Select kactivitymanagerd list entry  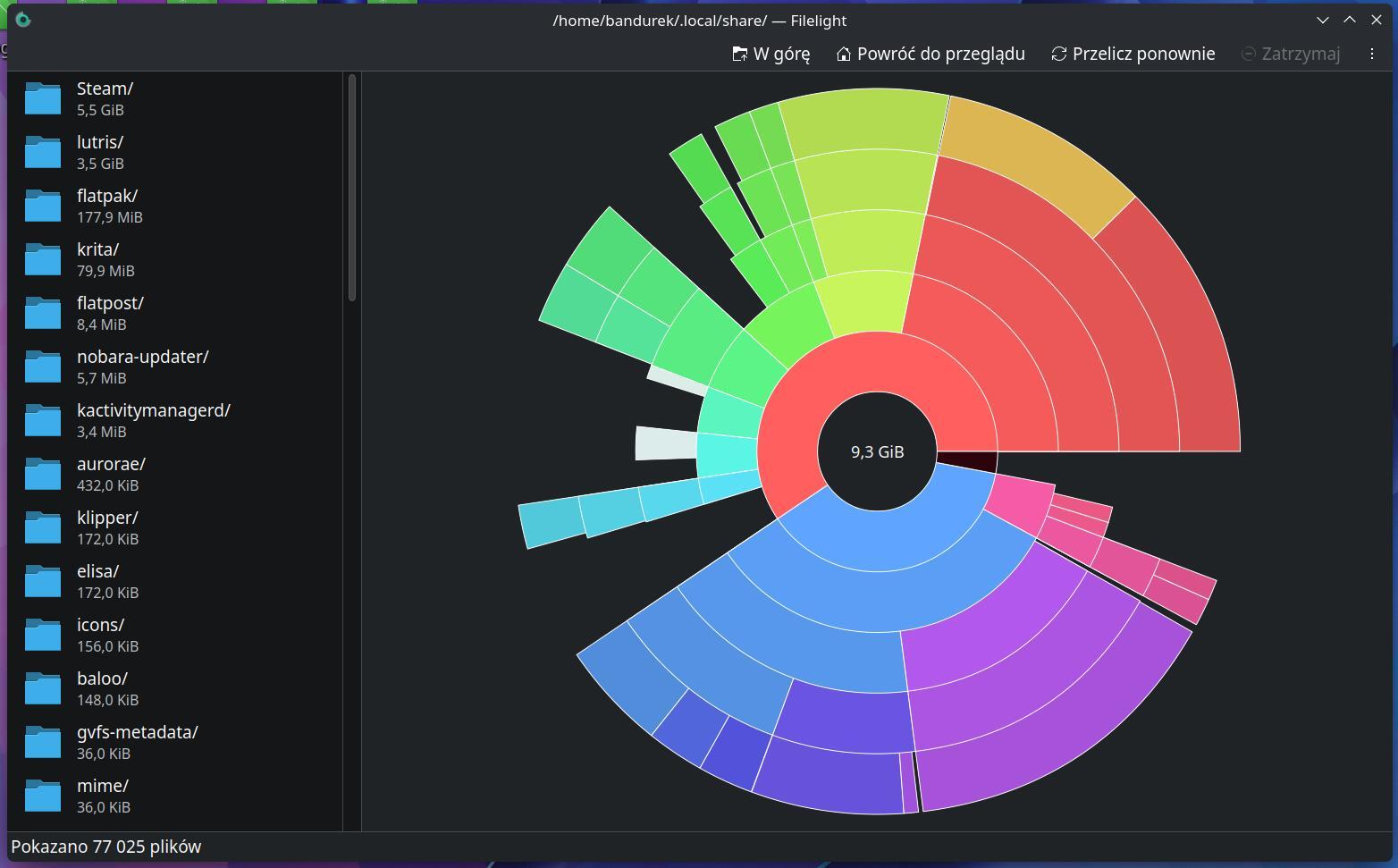pos(154,420)
